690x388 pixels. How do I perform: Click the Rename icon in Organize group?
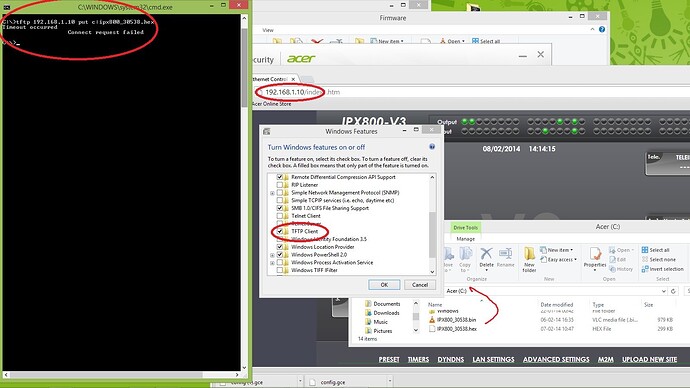pos(505,258)
